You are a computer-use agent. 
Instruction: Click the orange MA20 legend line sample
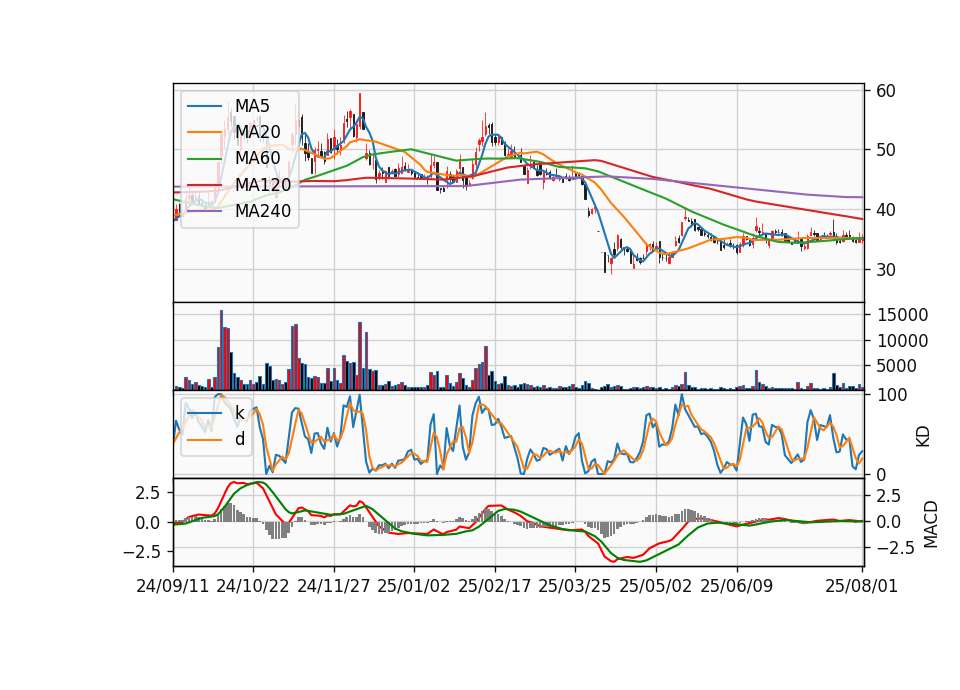pyautogui.click(x=204, y=132)
